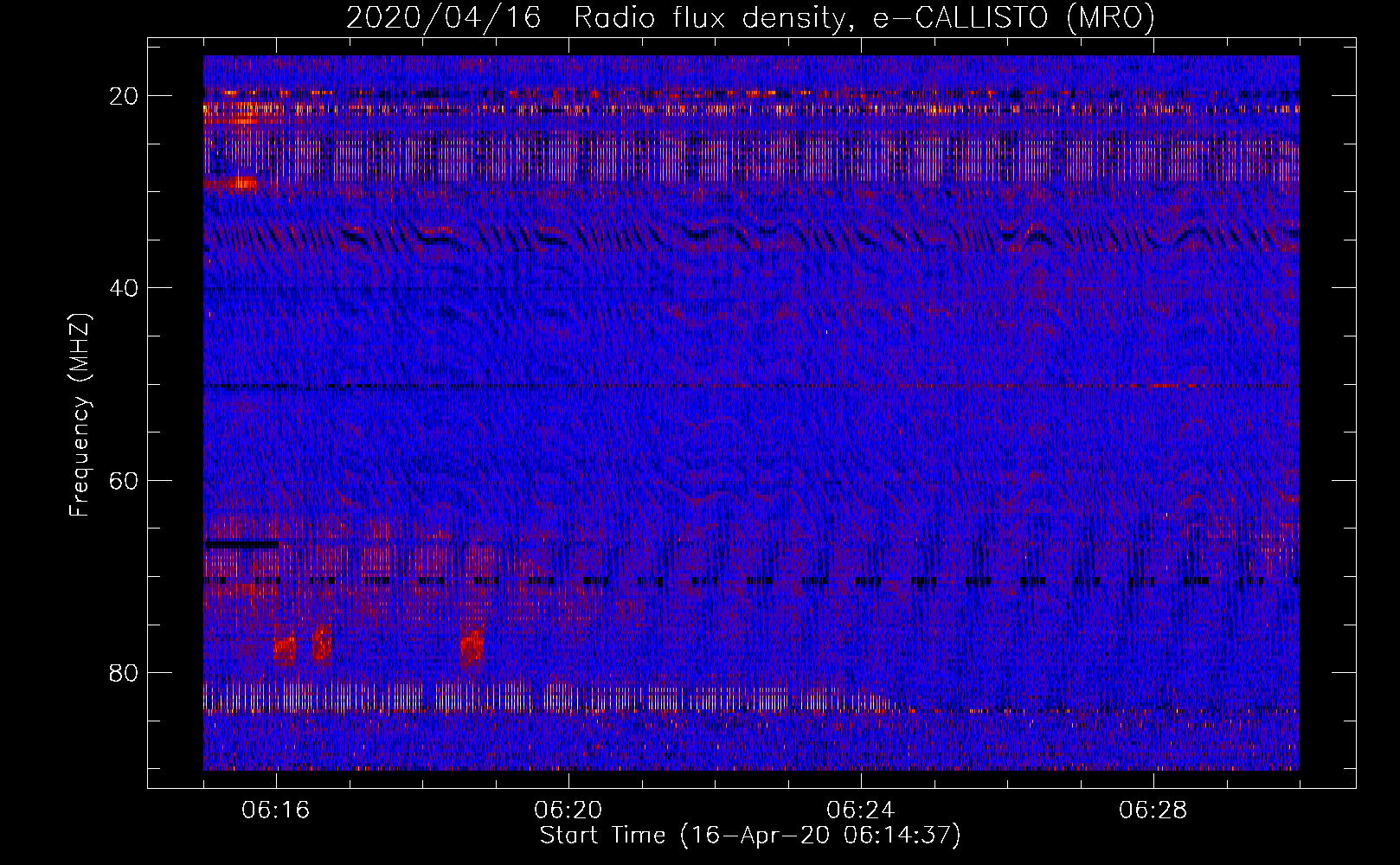The width and height of the screenshot is (1400, 865).
Task: Click the red burst near 06:16 at 78 MHz
Action: click(285, 649)
